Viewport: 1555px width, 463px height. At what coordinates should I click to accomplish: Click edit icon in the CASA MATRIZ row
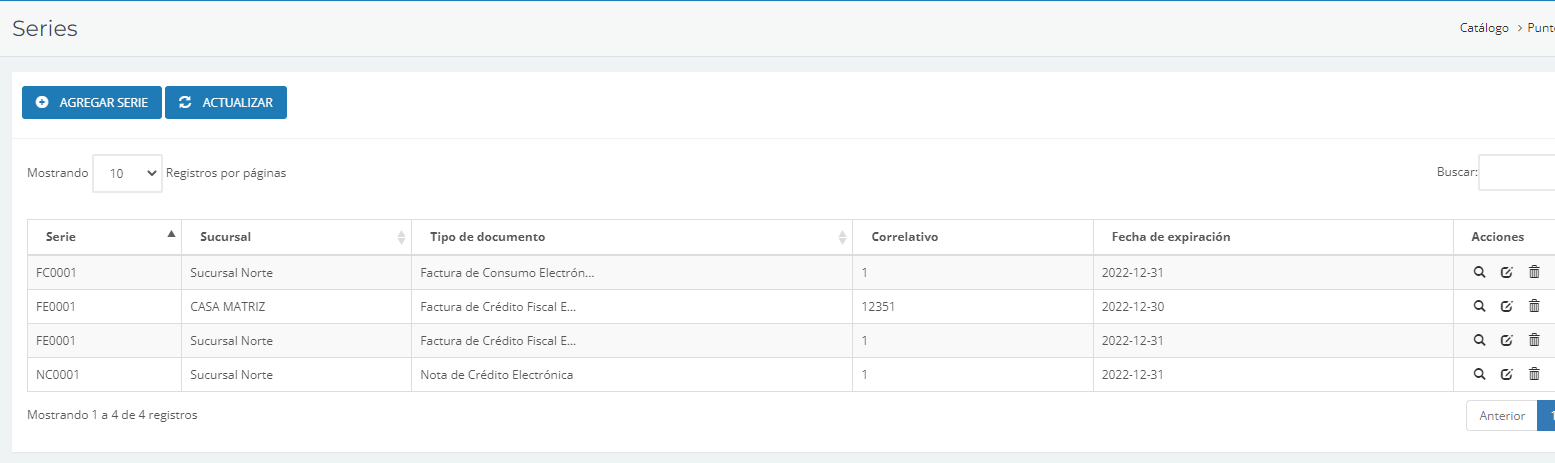pyautogui.click(x=1506, y=306)
